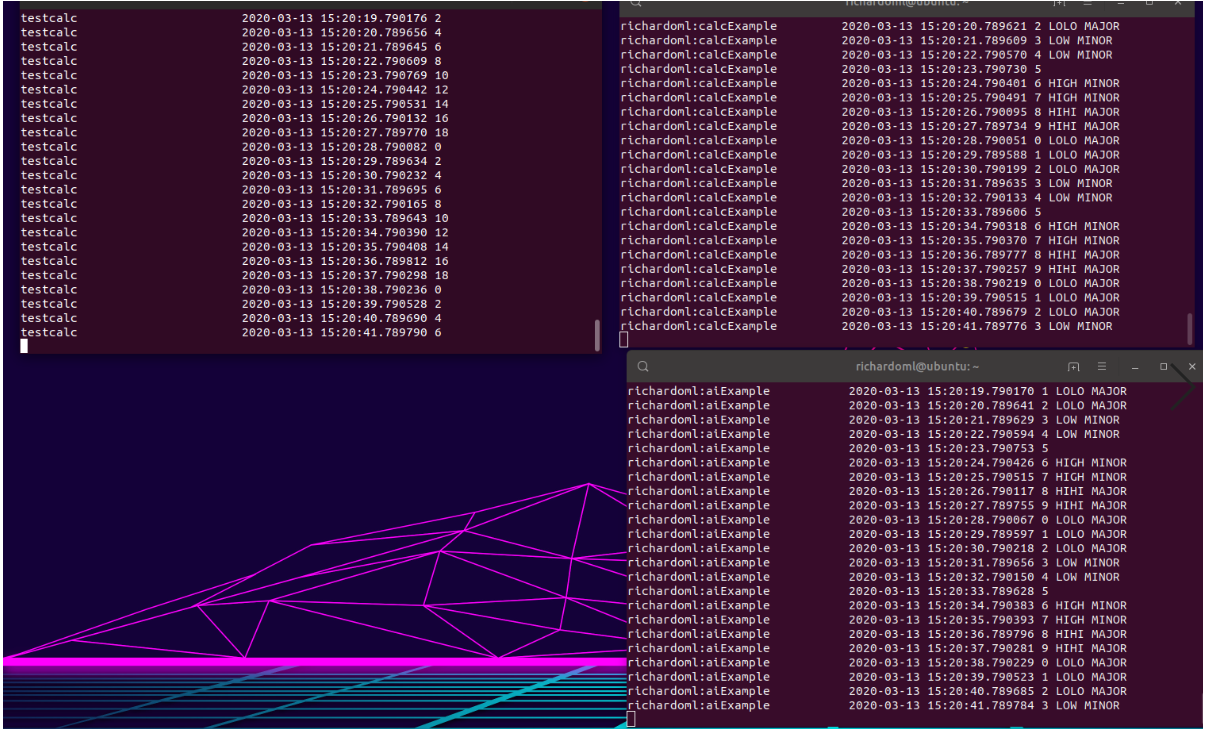This screenshot has width=1205, height=729.
Task: Click the richardoml@ubuntu:~ title of bottom terminal
Action: click(x=917, y=367)
